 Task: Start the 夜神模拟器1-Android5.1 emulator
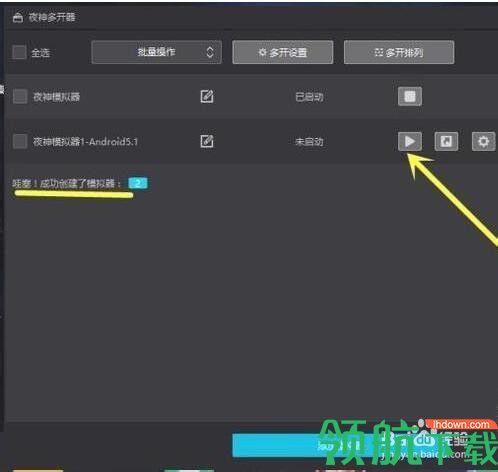point(410,141)
